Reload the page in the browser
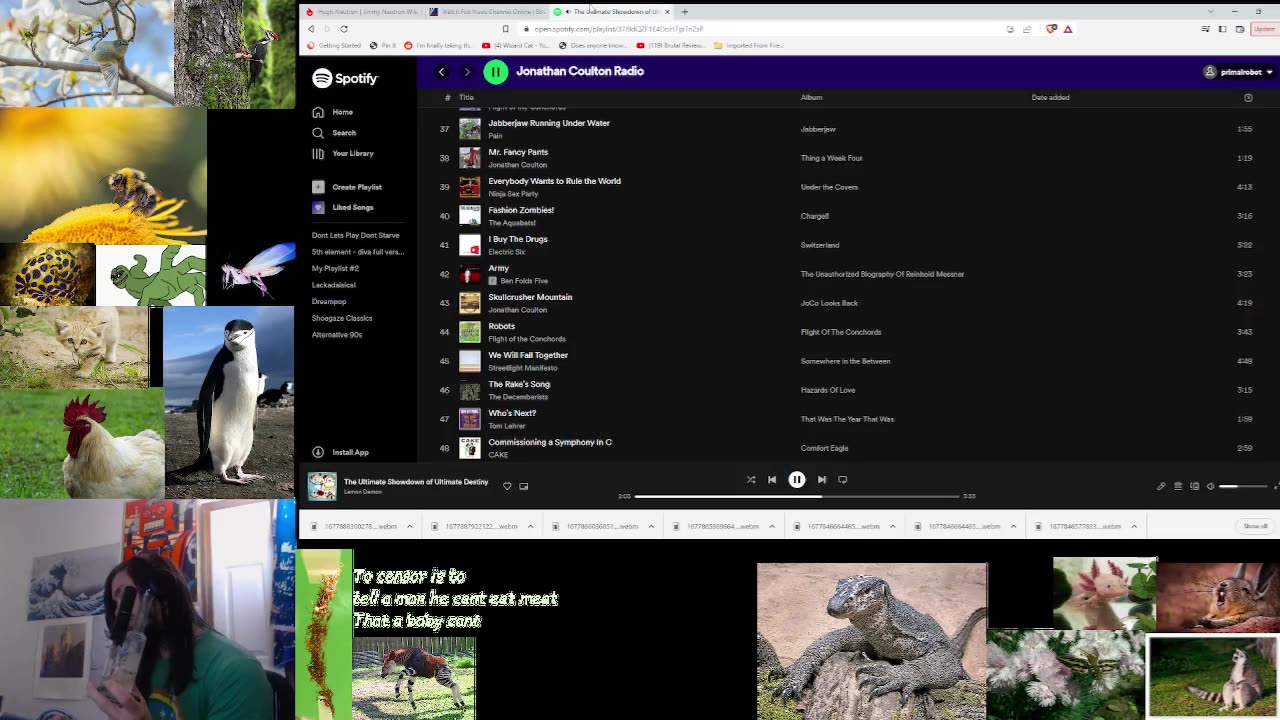The image size is (1280, 720). pos(343,29)
